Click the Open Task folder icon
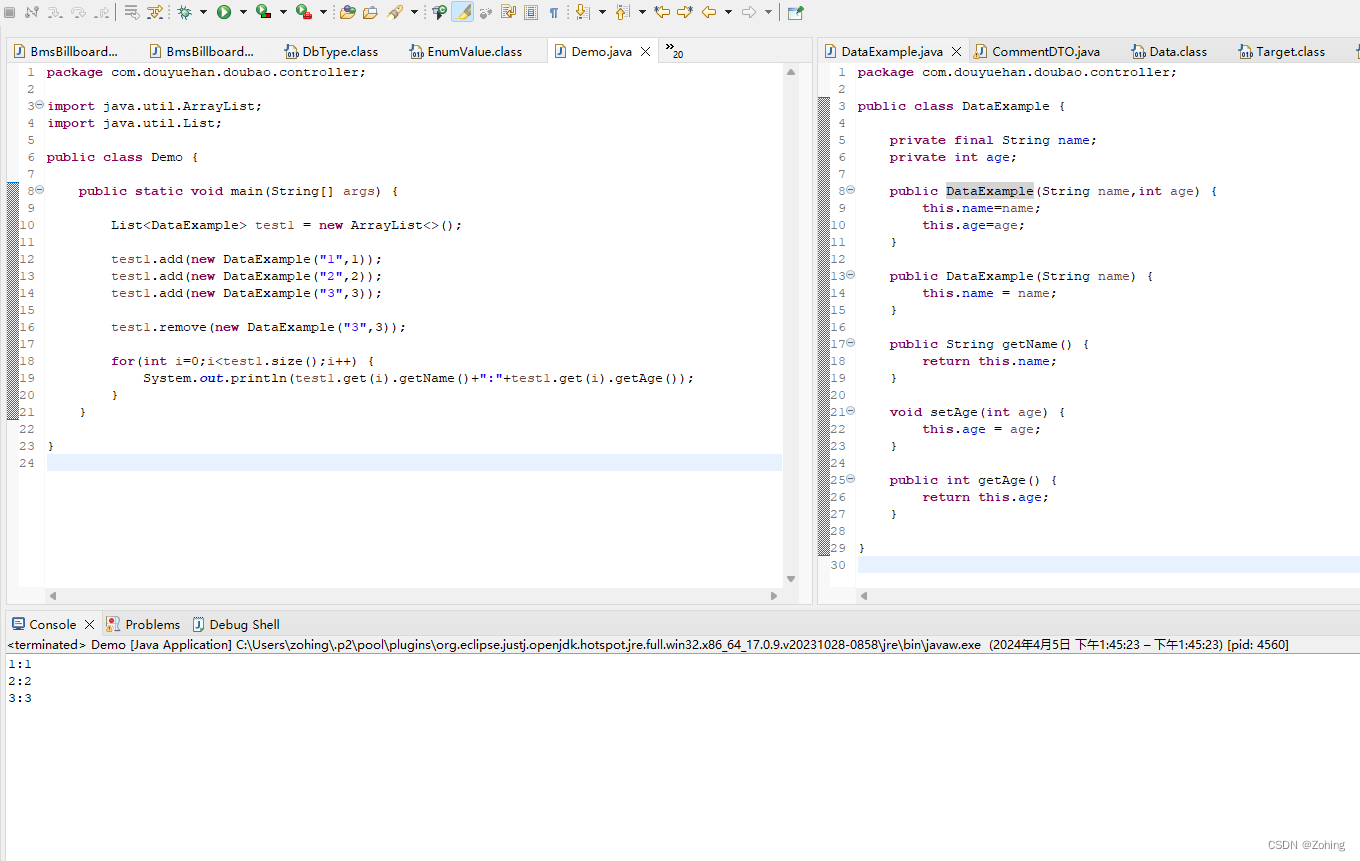1360x861 pixels. (x=370, y=12)
